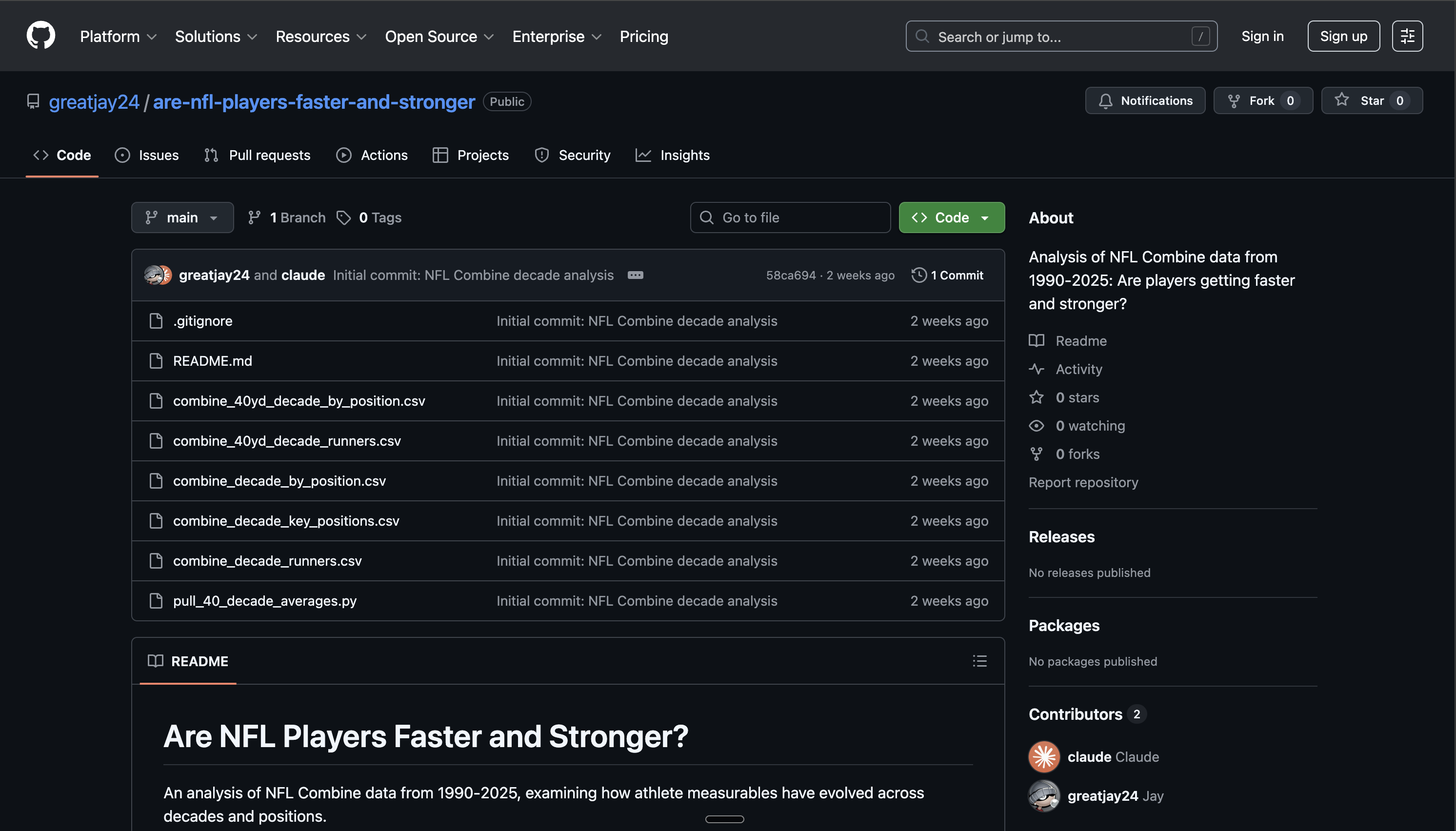Click the Go to file field
Screen dimensions: 1456x831
point(790,218)
